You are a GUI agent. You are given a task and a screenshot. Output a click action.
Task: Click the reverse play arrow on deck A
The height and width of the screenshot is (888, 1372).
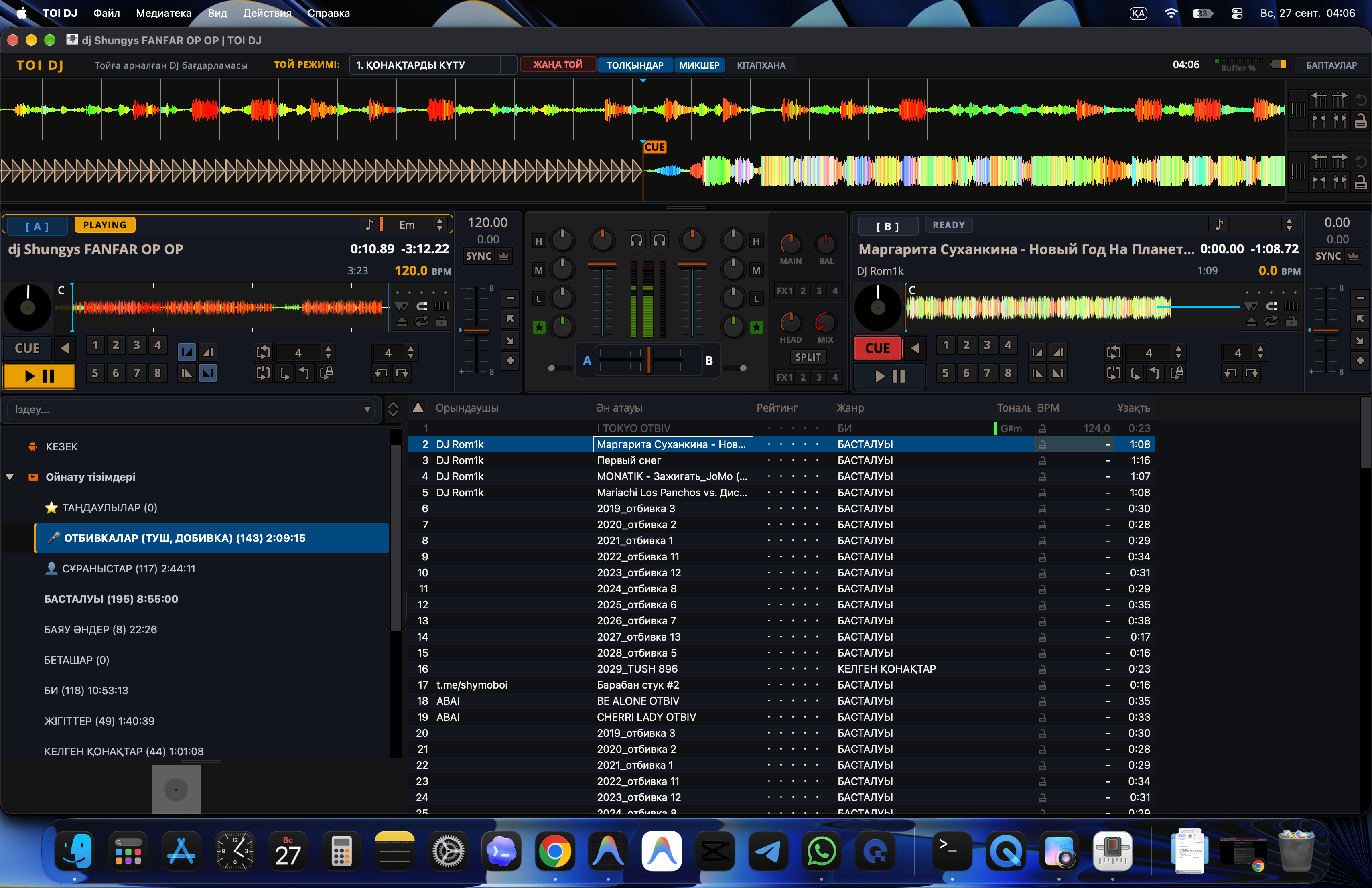click(x=65, y=348)
